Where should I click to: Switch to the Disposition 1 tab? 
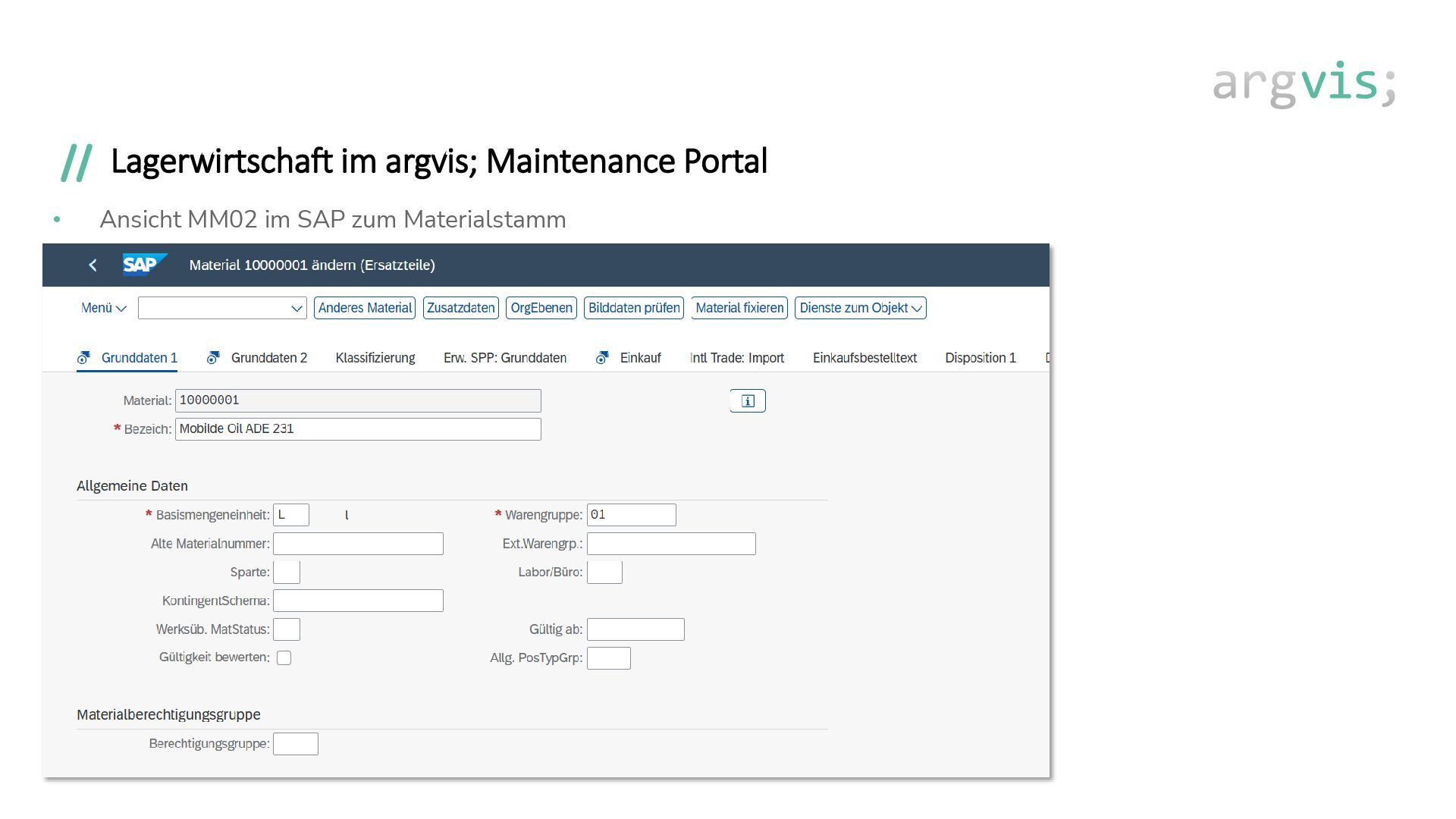(x=981, y=358)
